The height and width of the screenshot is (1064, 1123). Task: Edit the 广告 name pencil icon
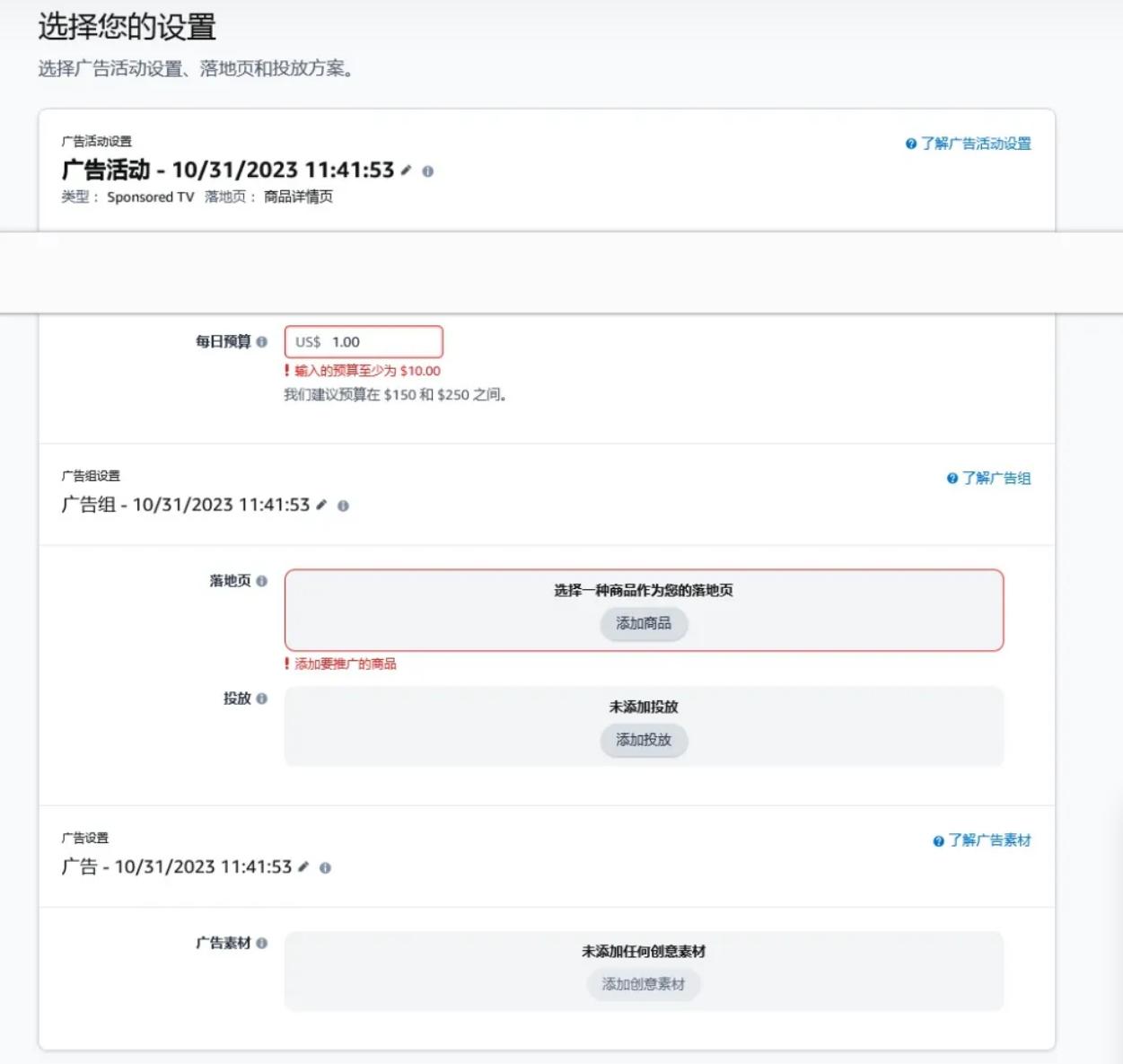click(x=303, y=866)
